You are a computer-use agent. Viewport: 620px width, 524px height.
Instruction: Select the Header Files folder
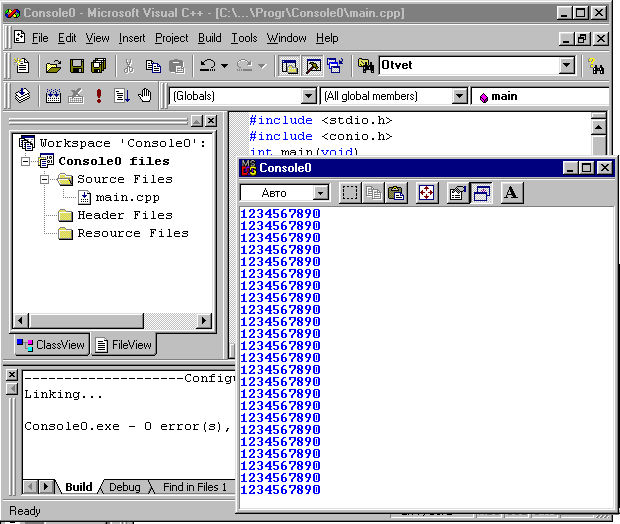point(125,215)
